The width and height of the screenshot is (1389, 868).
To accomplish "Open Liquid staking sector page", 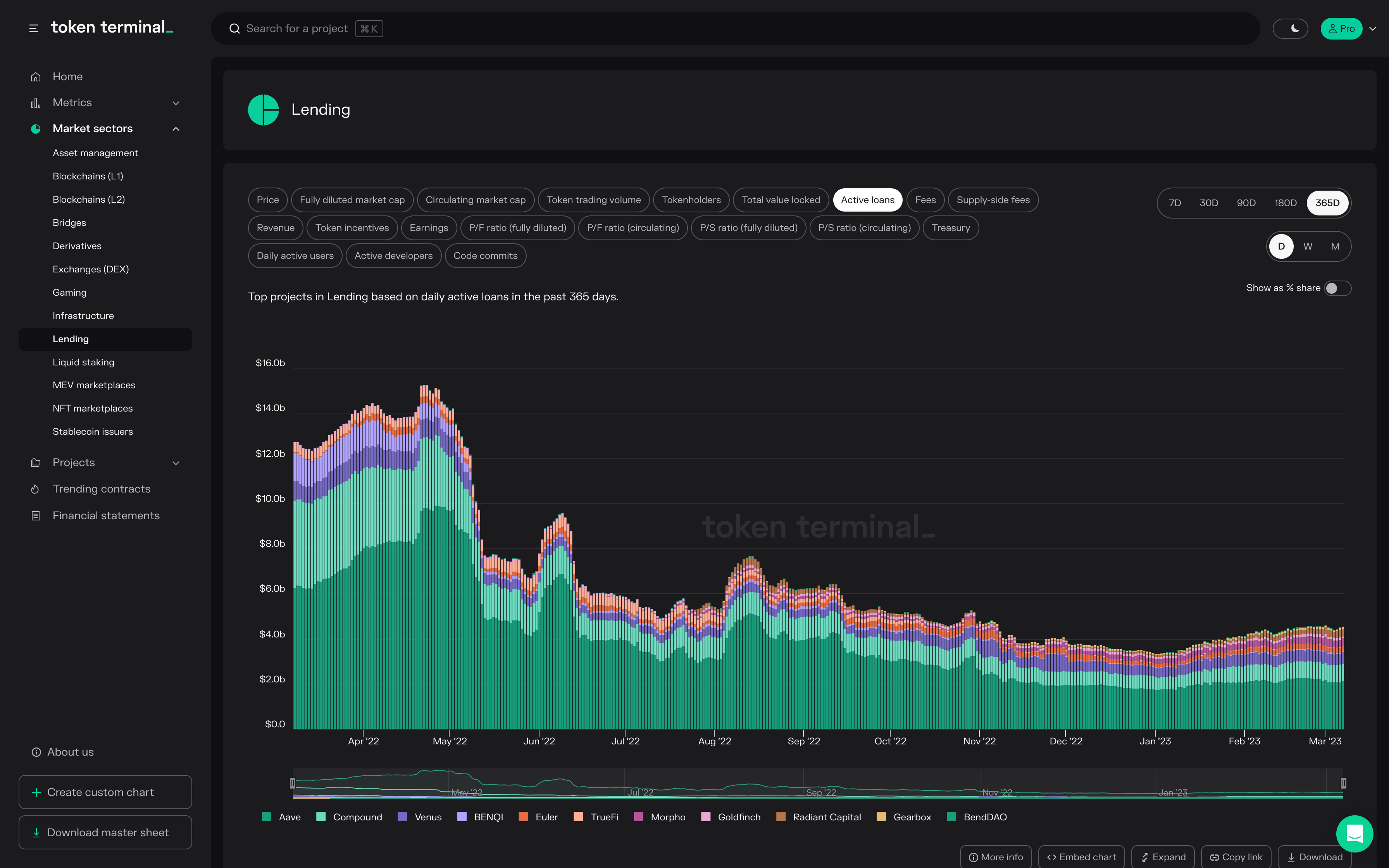I will pos(83,362).
